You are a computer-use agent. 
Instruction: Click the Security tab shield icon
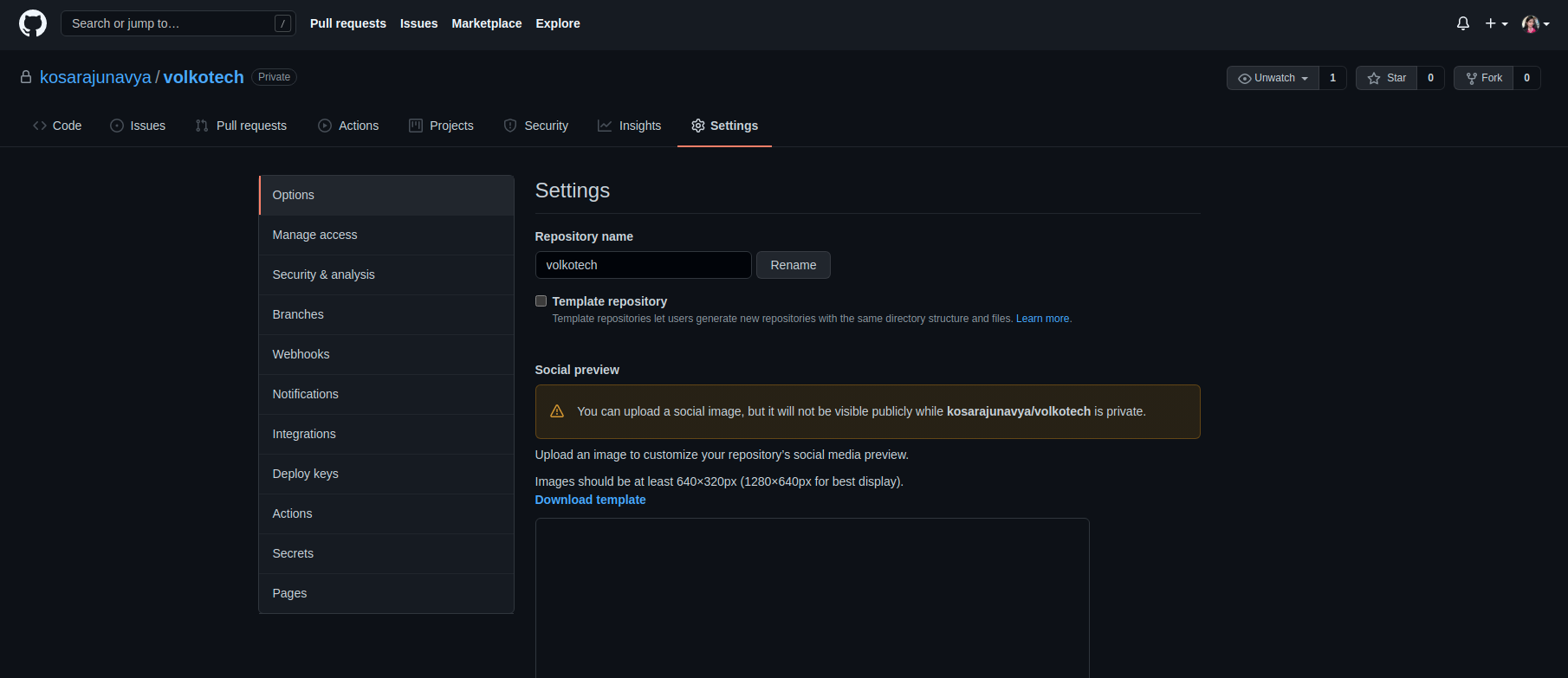pos(510,126)
